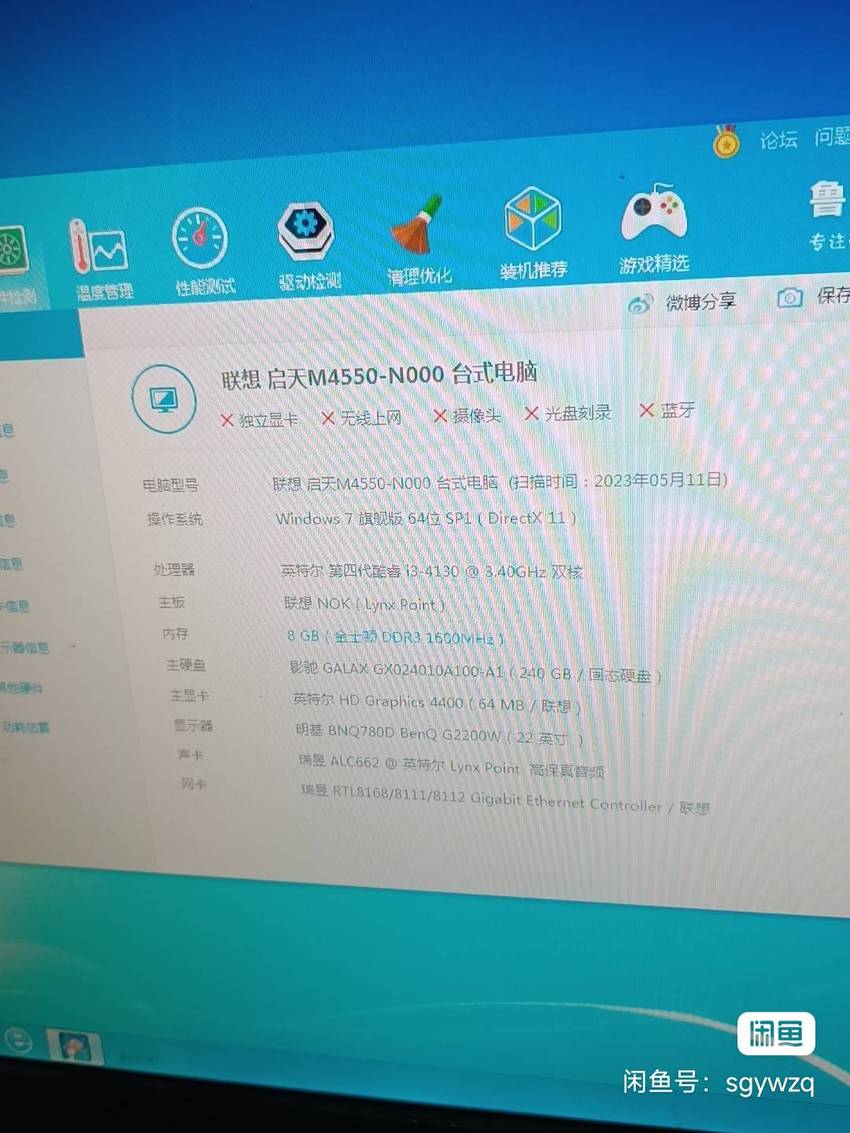Click the 英特尔 HD Graphics 4400 value

click(x=437, y=702)
